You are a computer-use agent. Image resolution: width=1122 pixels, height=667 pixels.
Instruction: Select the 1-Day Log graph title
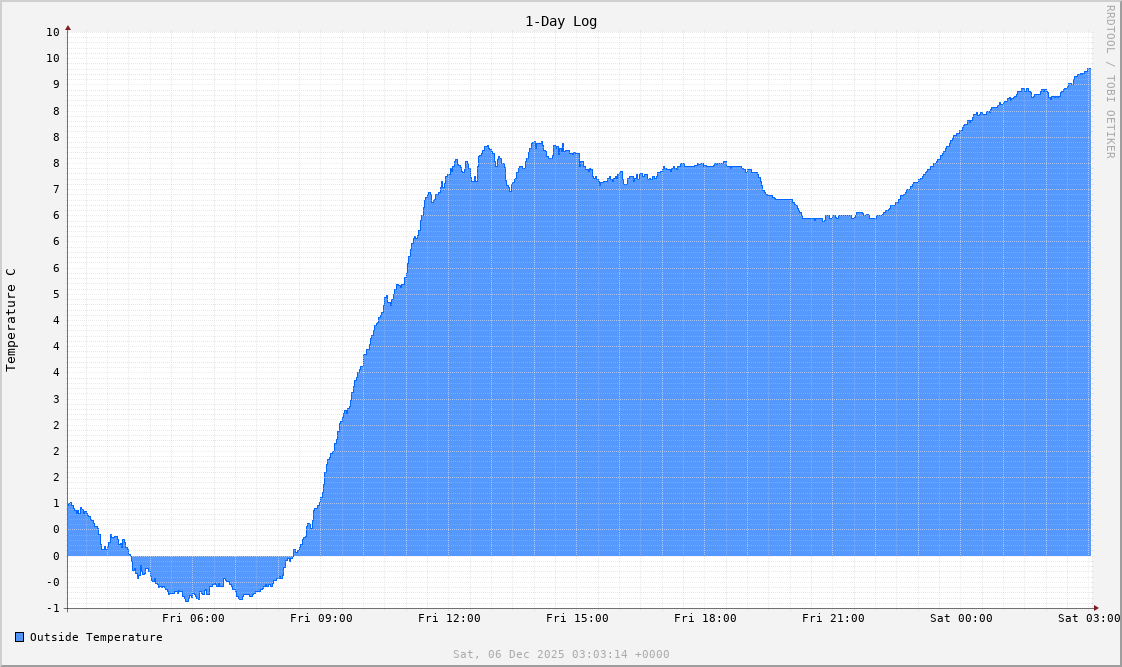point(560,21)
